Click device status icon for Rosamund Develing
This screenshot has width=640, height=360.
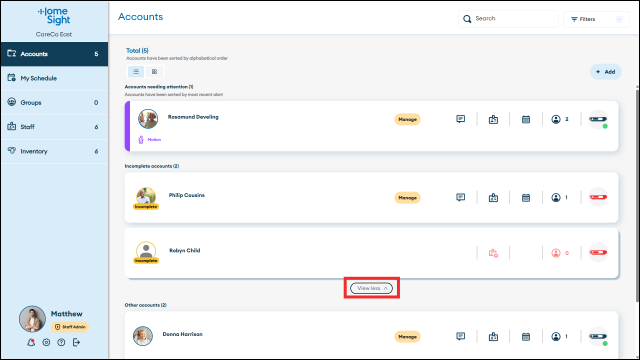click(598, 119)
